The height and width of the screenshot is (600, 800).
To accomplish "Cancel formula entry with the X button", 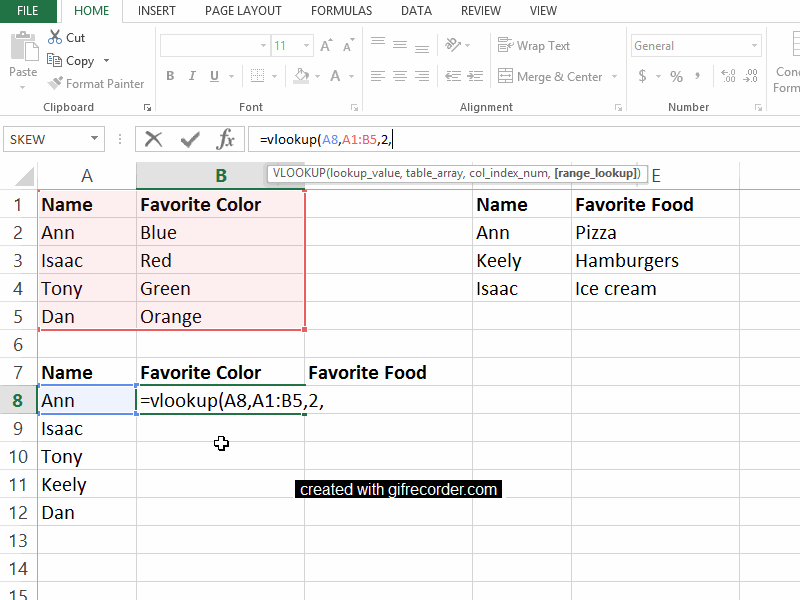I will [x=153, y=139].
